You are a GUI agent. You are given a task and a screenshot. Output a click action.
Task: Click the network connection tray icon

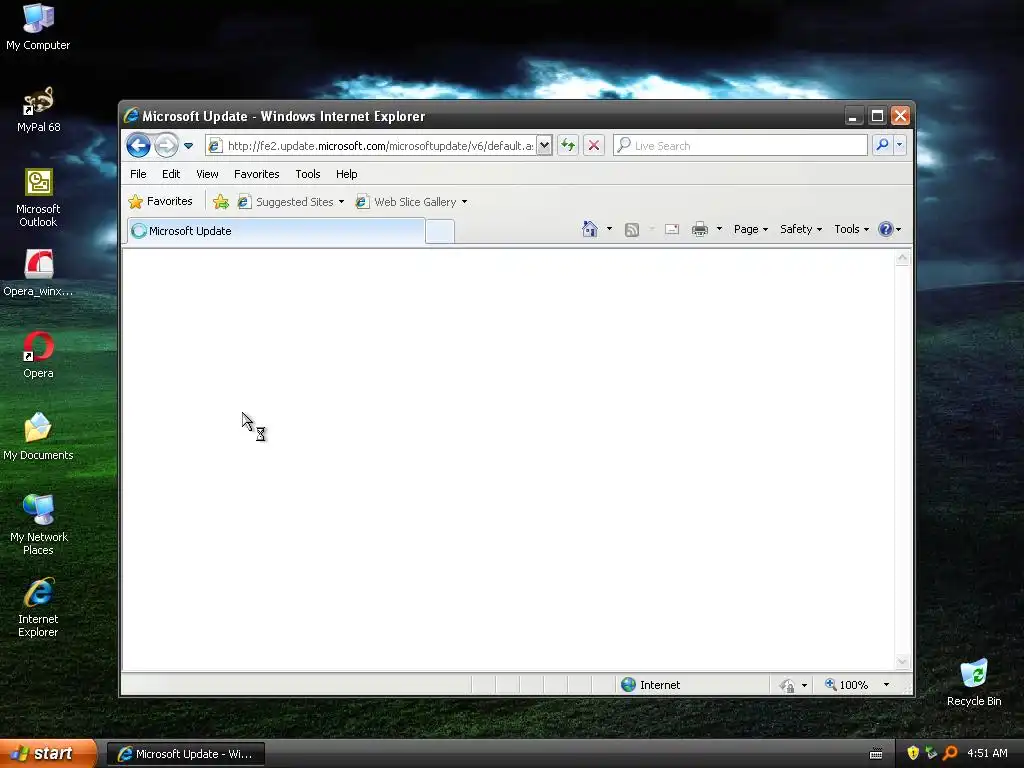(x=931, y=753)
